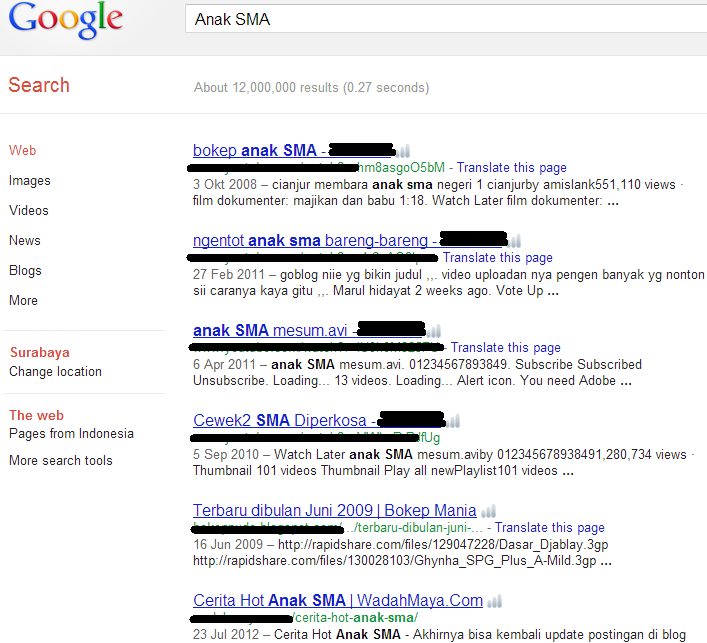The image size is (707, 643).
Task: Click the bar-chart icon beside the 27 Feb 2011 result
Action: 514,241
